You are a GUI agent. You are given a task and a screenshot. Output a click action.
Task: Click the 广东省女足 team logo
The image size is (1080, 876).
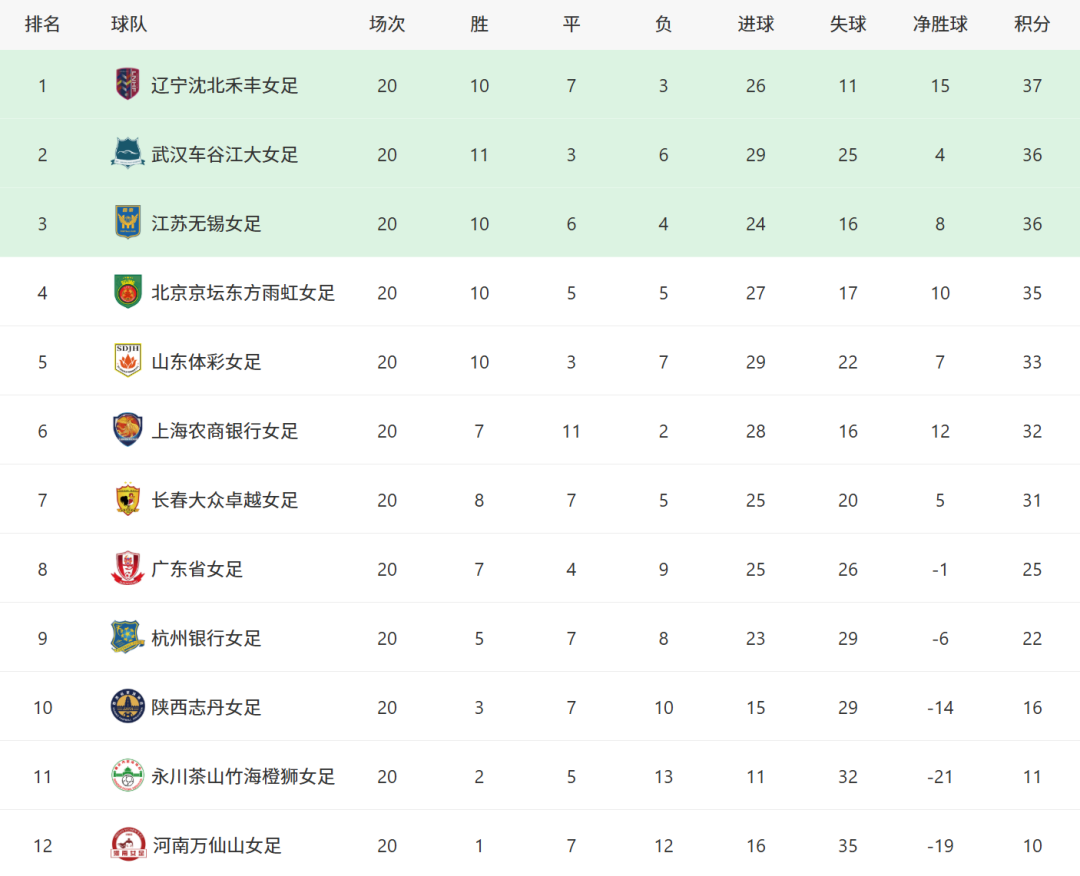coord(127,568)
